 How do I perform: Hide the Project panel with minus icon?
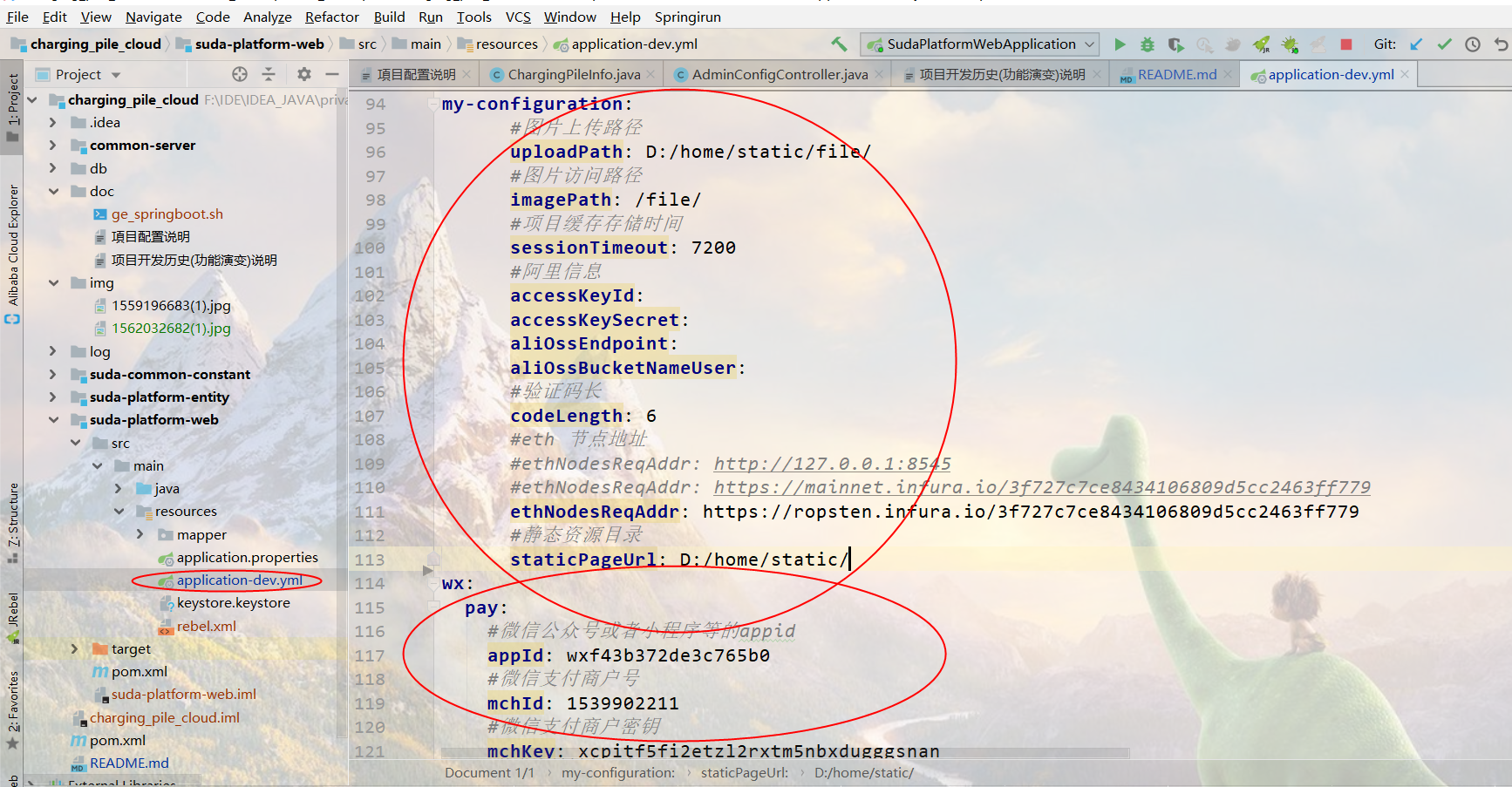tap(332, 74)
